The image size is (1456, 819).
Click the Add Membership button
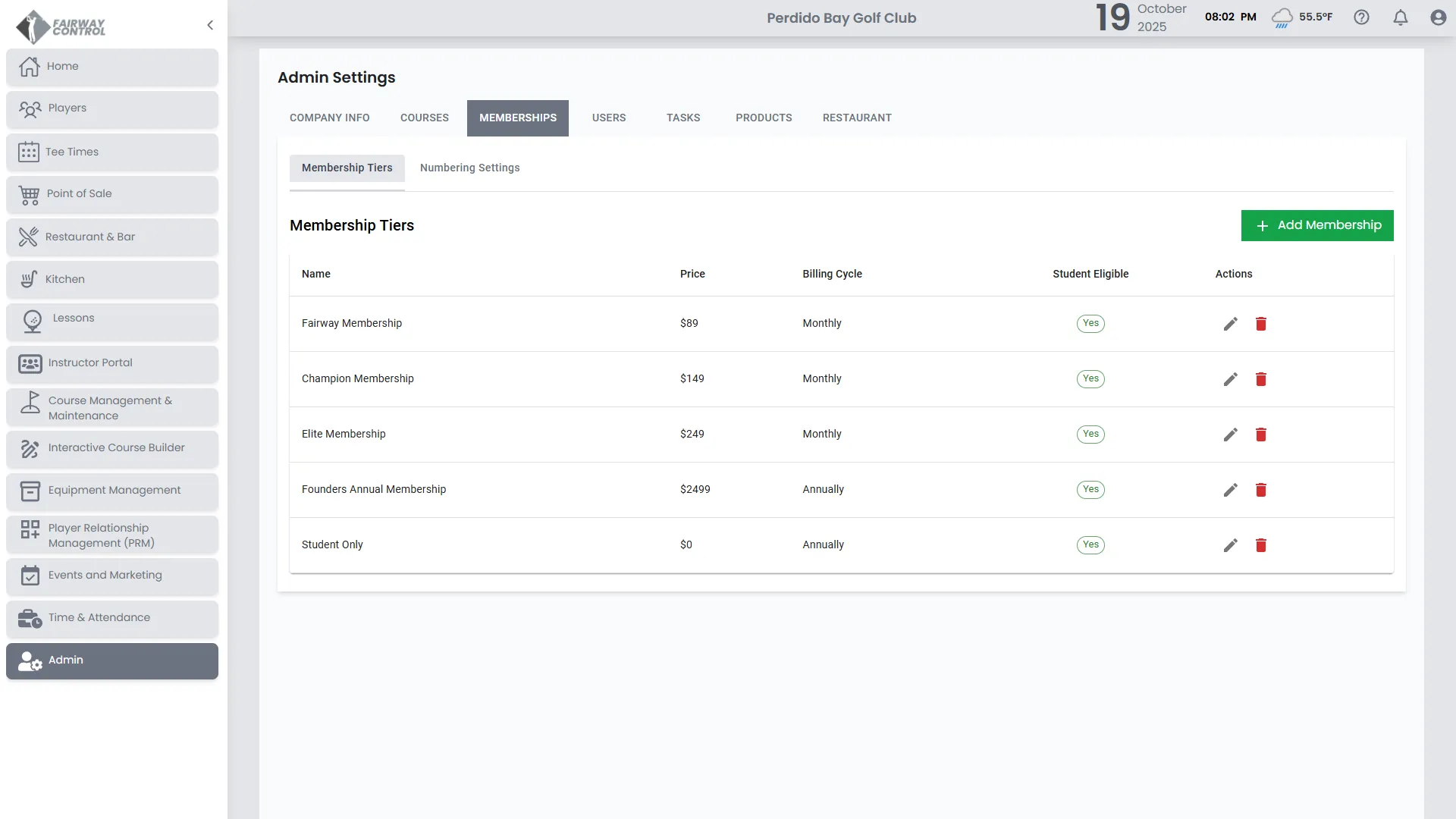pos(1316,225)
